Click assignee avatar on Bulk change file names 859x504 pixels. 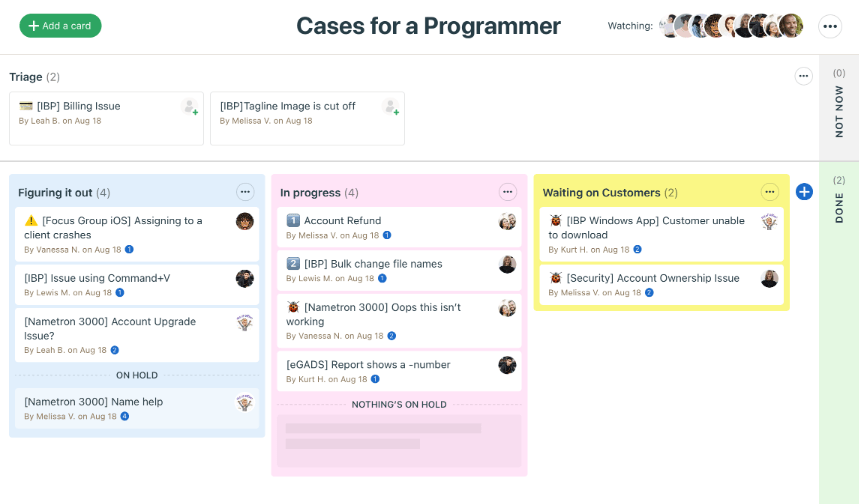507,264
